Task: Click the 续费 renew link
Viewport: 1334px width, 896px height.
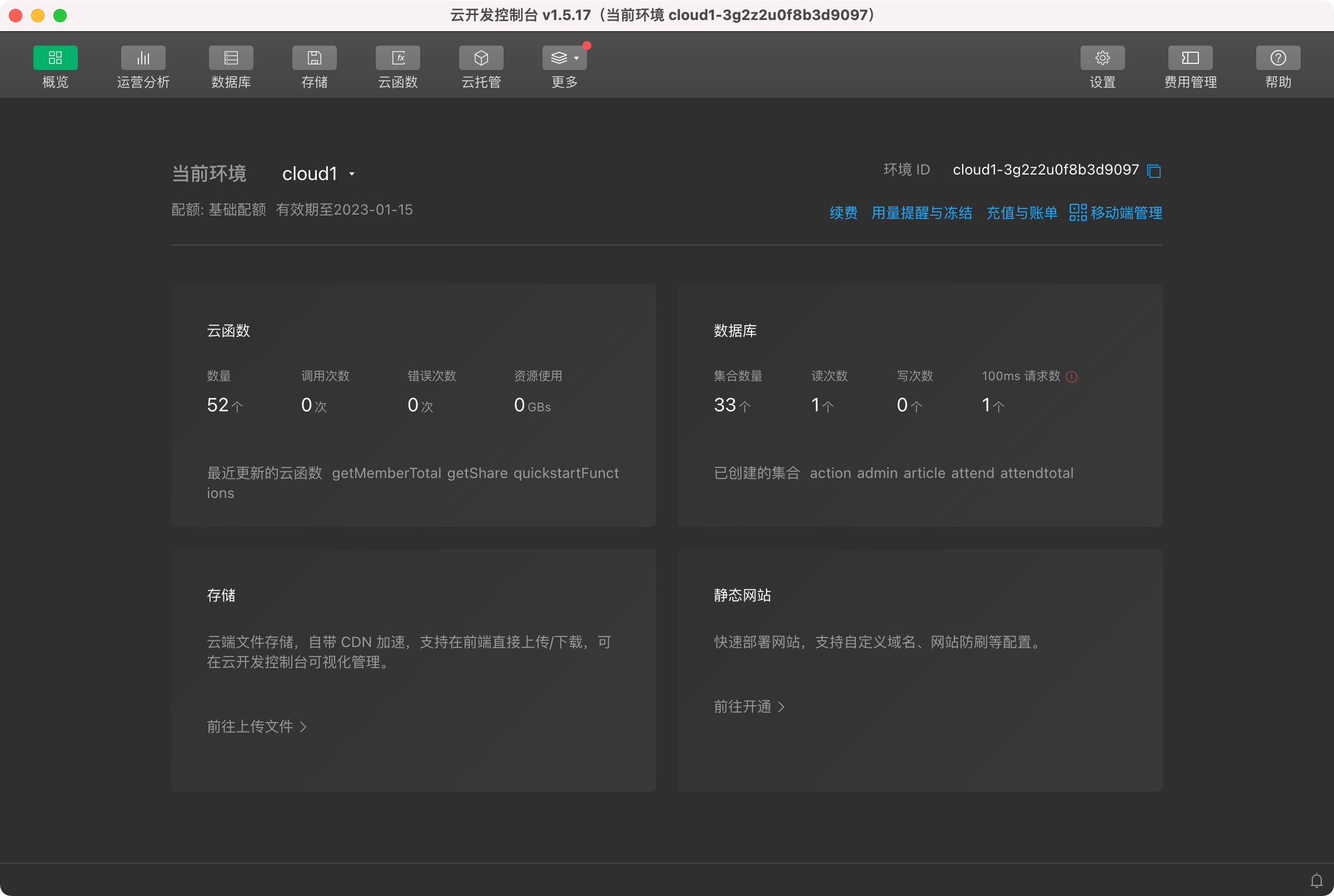Action: [843, 213]
